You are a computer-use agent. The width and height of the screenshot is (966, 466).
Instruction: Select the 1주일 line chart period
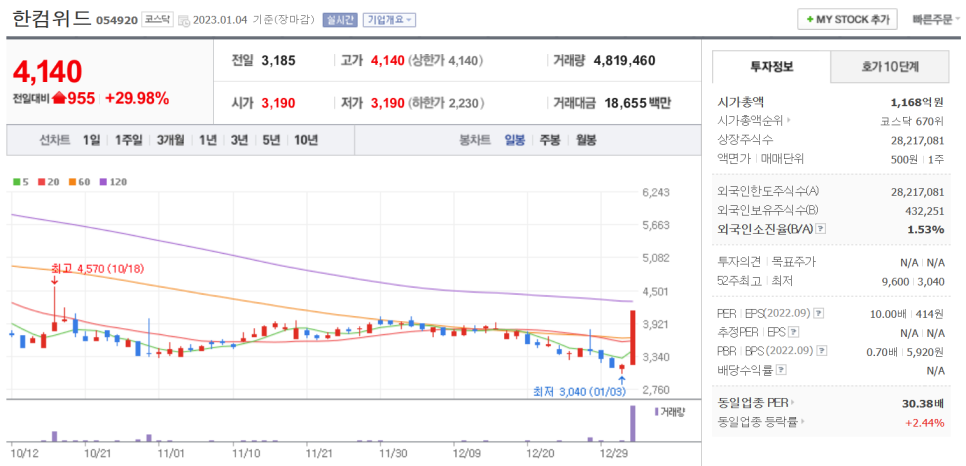point(128,140)
